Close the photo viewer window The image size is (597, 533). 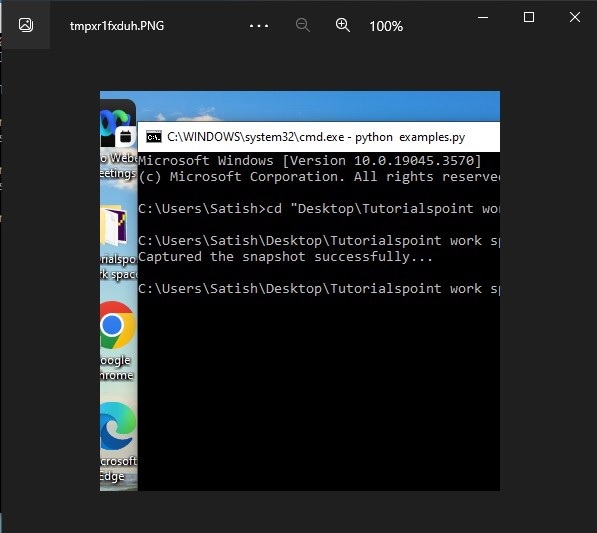pyautogui.click(x=575, y=17)
